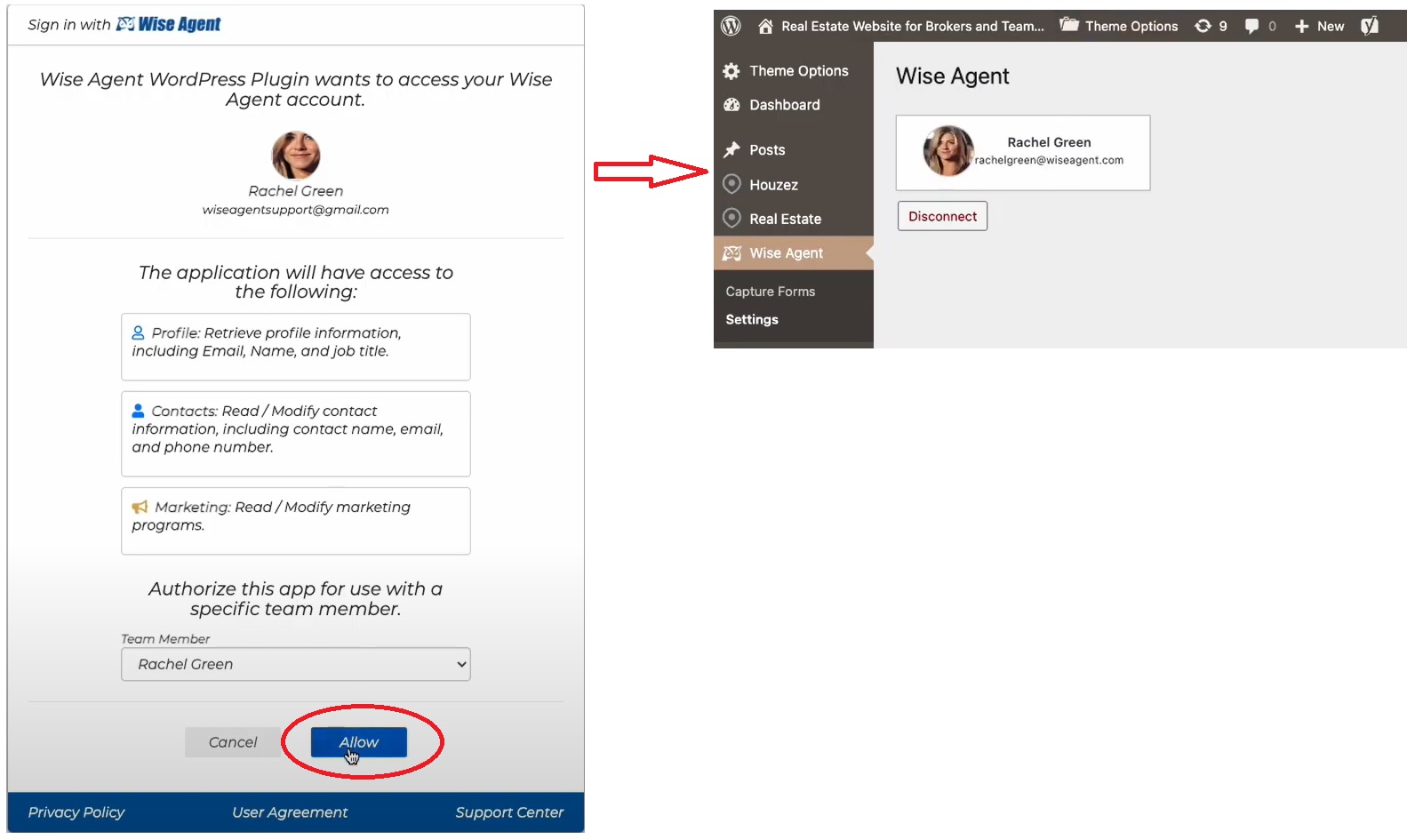This screenshot has height=840, width=1415.
Task: Click New in the admin bar
Action: [1331, 26]
